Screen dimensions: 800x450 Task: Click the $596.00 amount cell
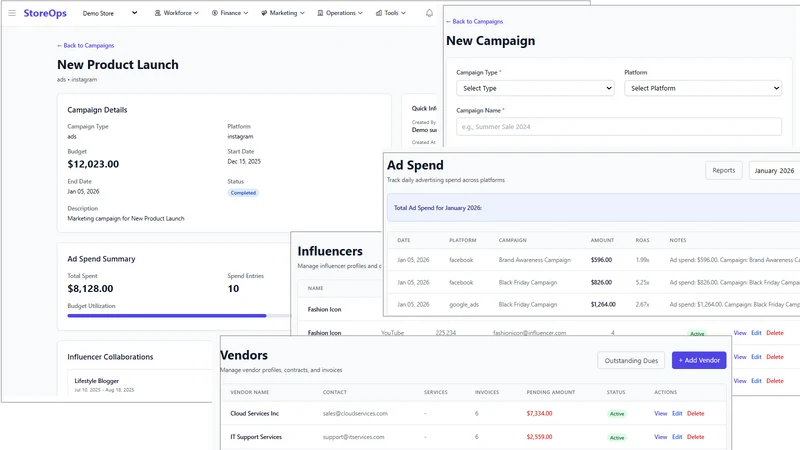(x=601, y=260)
